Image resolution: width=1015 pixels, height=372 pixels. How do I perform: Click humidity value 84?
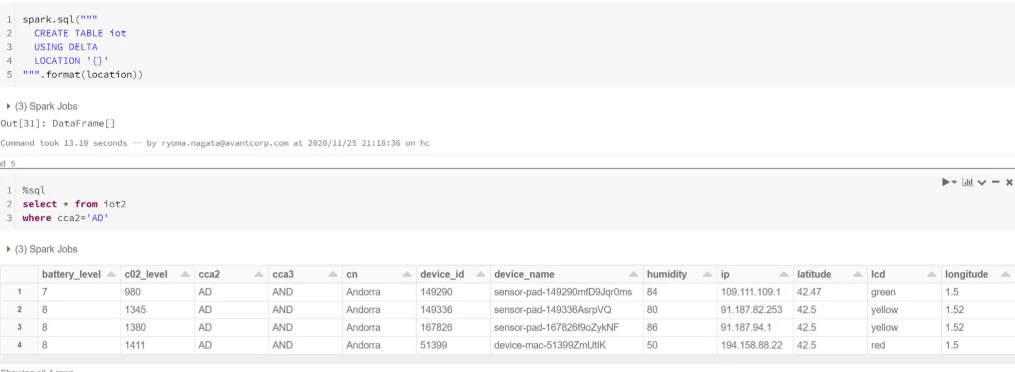(652, 292)
